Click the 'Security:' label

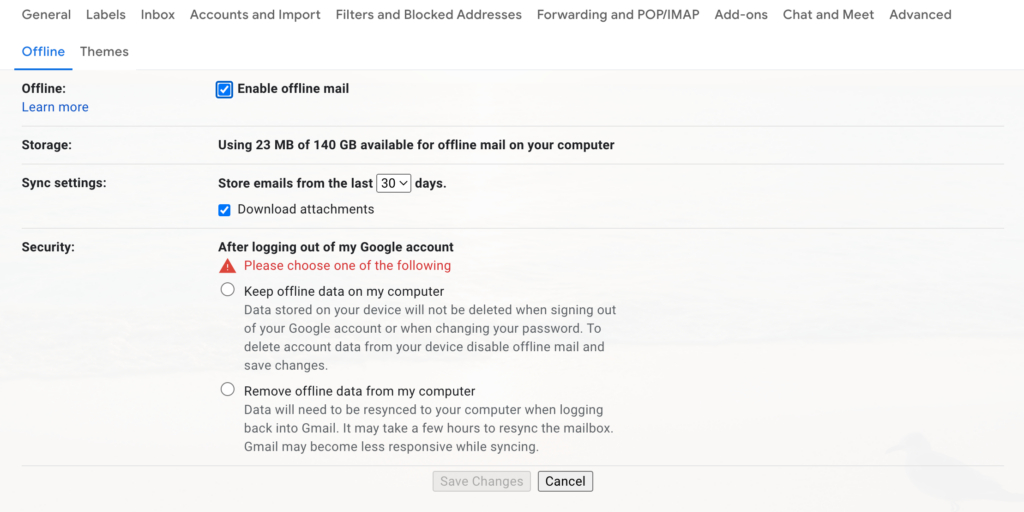coord(48,248)
